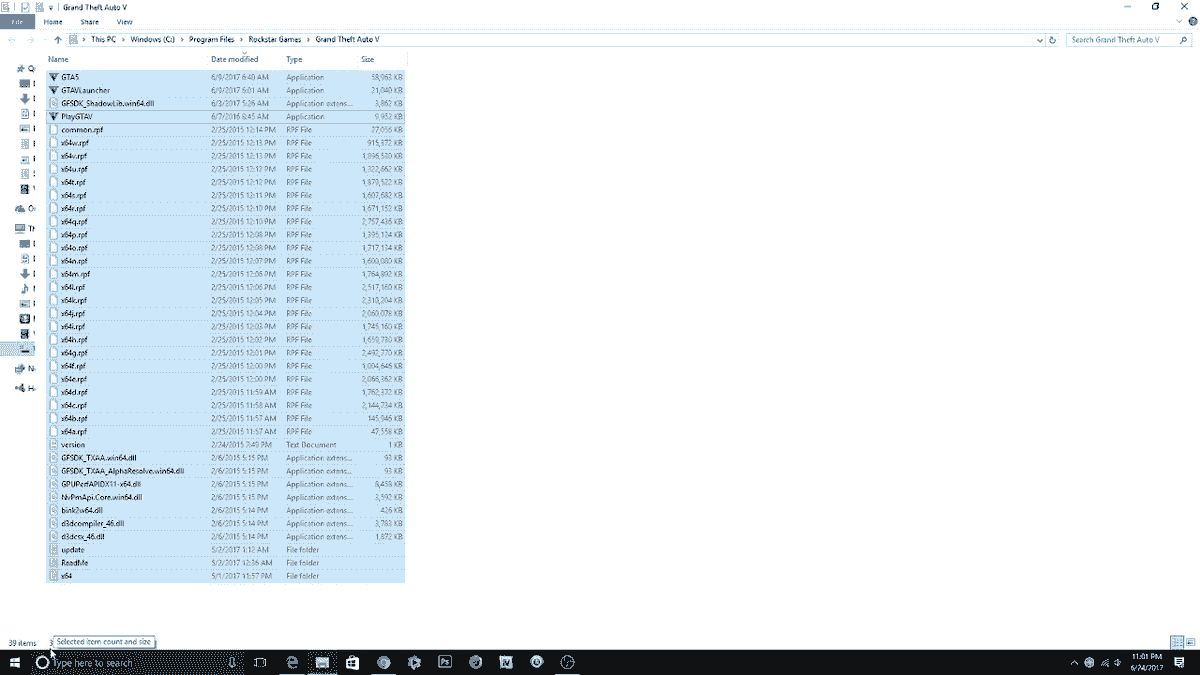Viewport: 1200px width, 675px height.
Task: Expand the chevron after Windows (C:) breadcrumb
Action: pos(183,40)
